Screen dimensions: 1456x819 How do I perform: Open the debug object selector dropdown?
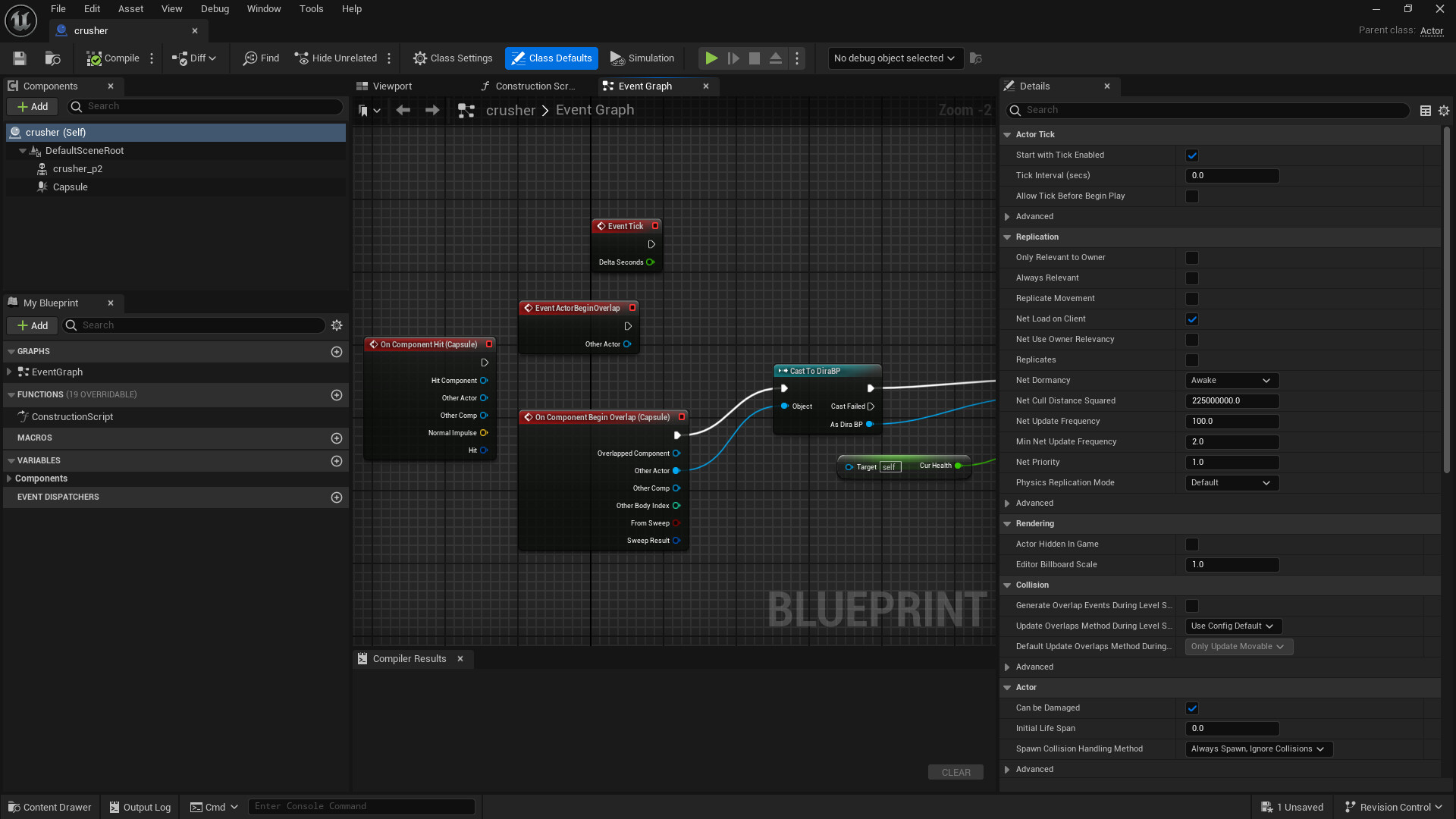pyautogui.click(x=895, y=58)
